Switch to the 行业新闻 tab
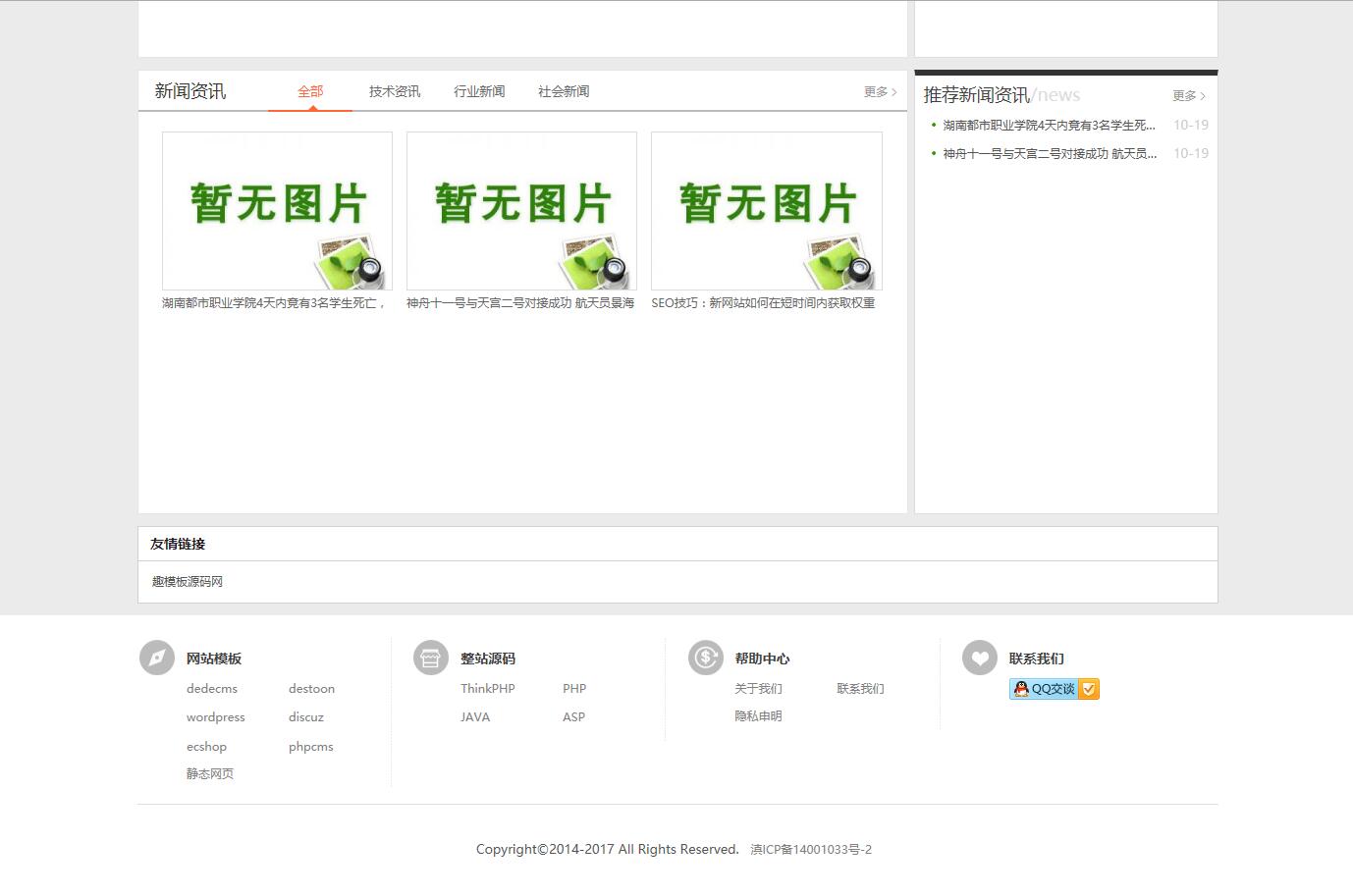This screenshot has height=896, width=1353. pos(479,91)
